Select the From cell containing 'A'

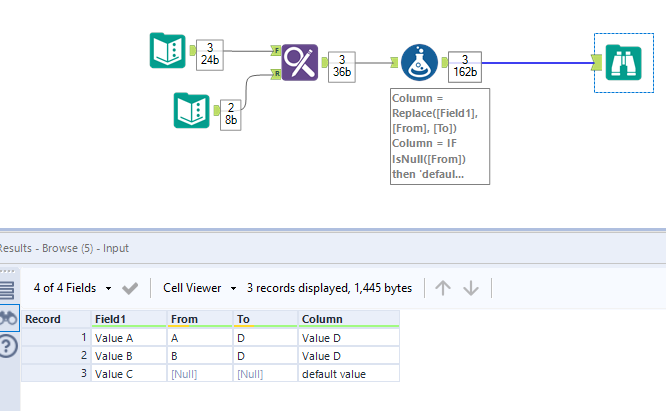(x=200, y=338)
